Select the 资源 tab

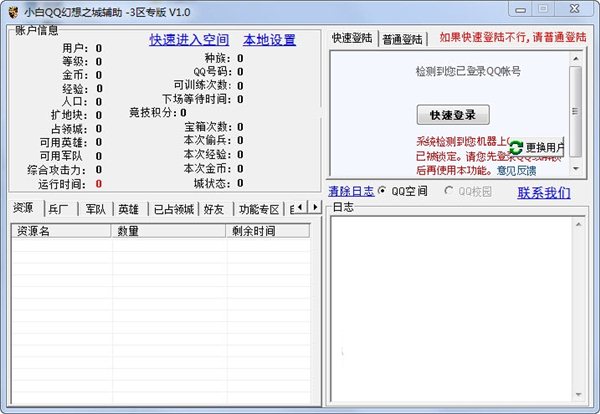(23, 208)
